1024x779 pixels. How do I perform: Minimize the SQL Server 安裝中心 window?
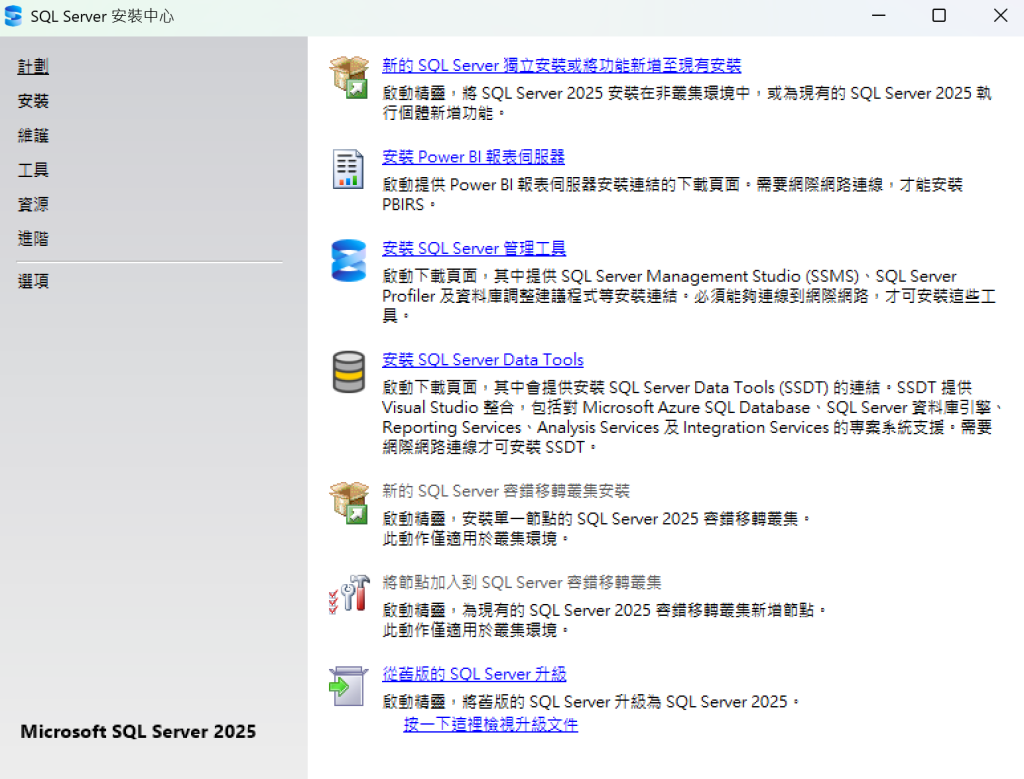tap(879, 16)
